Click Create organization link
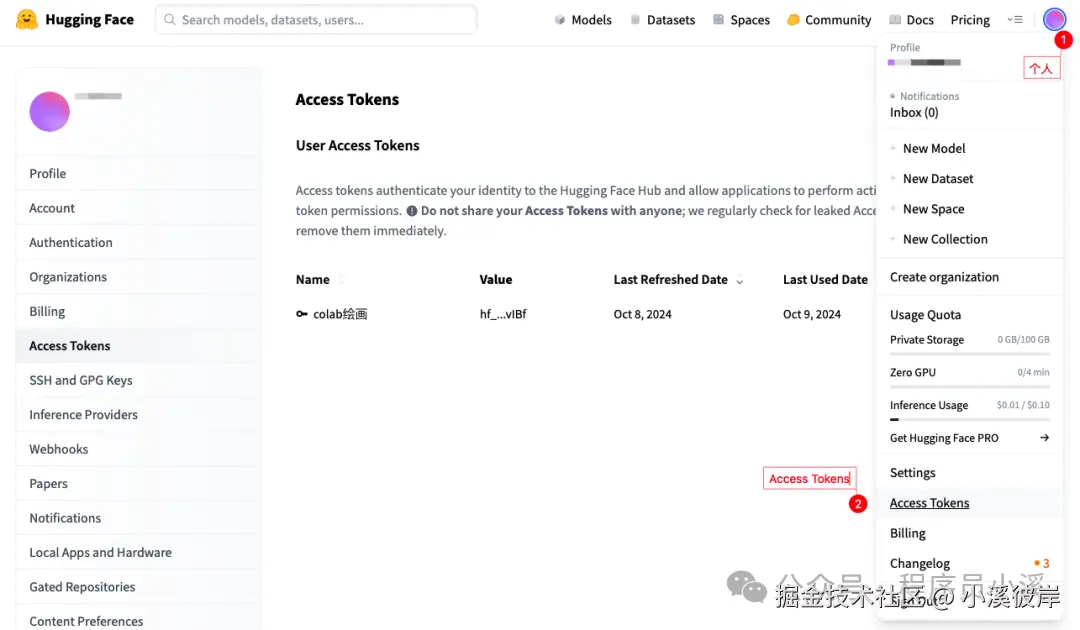 click(x=944, y=277)
